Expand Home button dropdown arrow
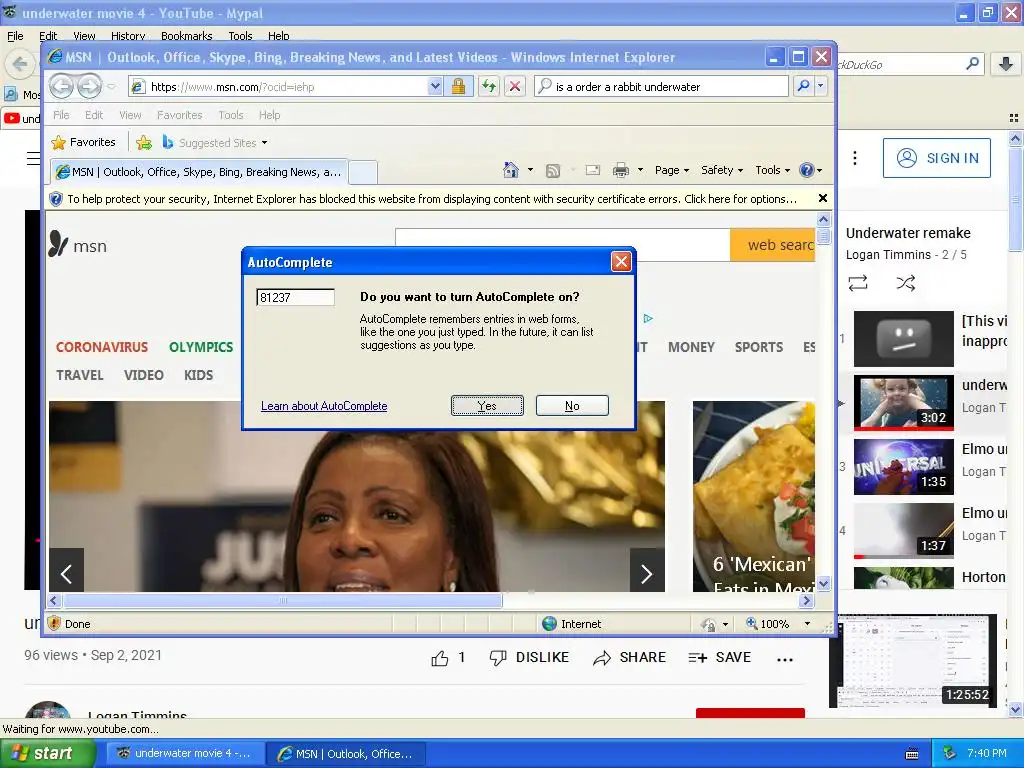This screenshot has width=1024, height=768. (x=530, y=170)
